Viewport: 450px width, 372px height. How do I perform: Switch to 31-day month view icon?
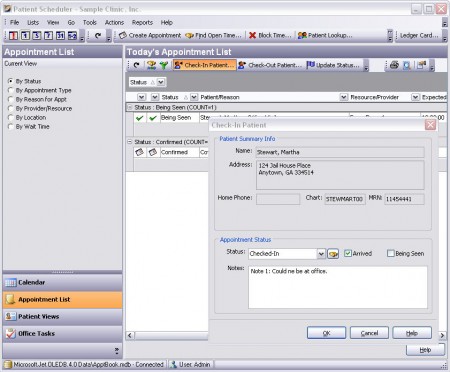click(60, 35)
